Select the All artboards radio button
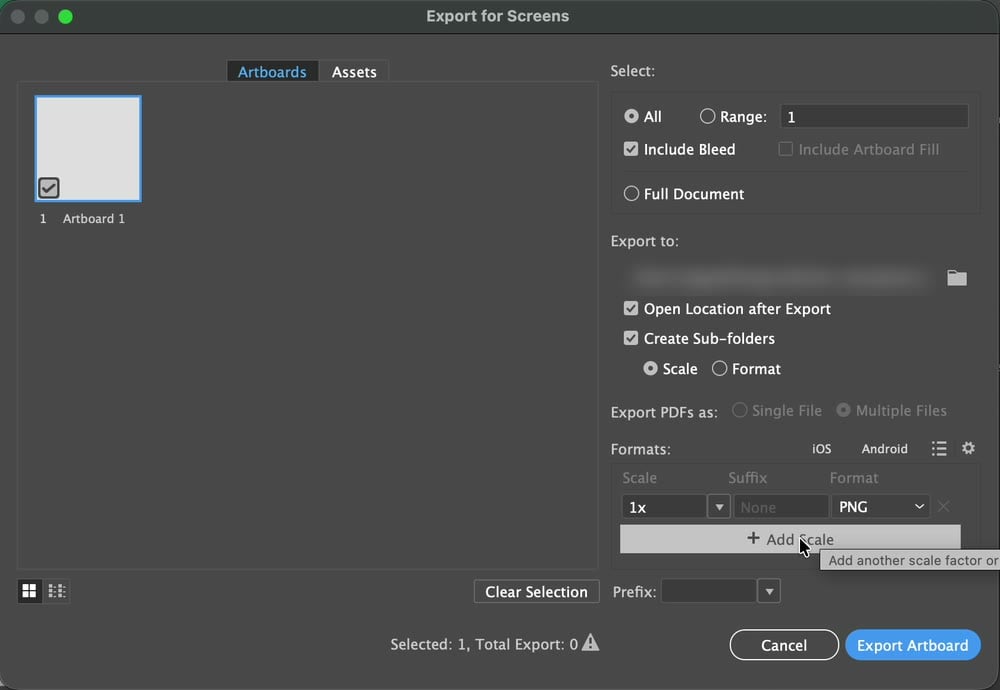 point(631,116)
